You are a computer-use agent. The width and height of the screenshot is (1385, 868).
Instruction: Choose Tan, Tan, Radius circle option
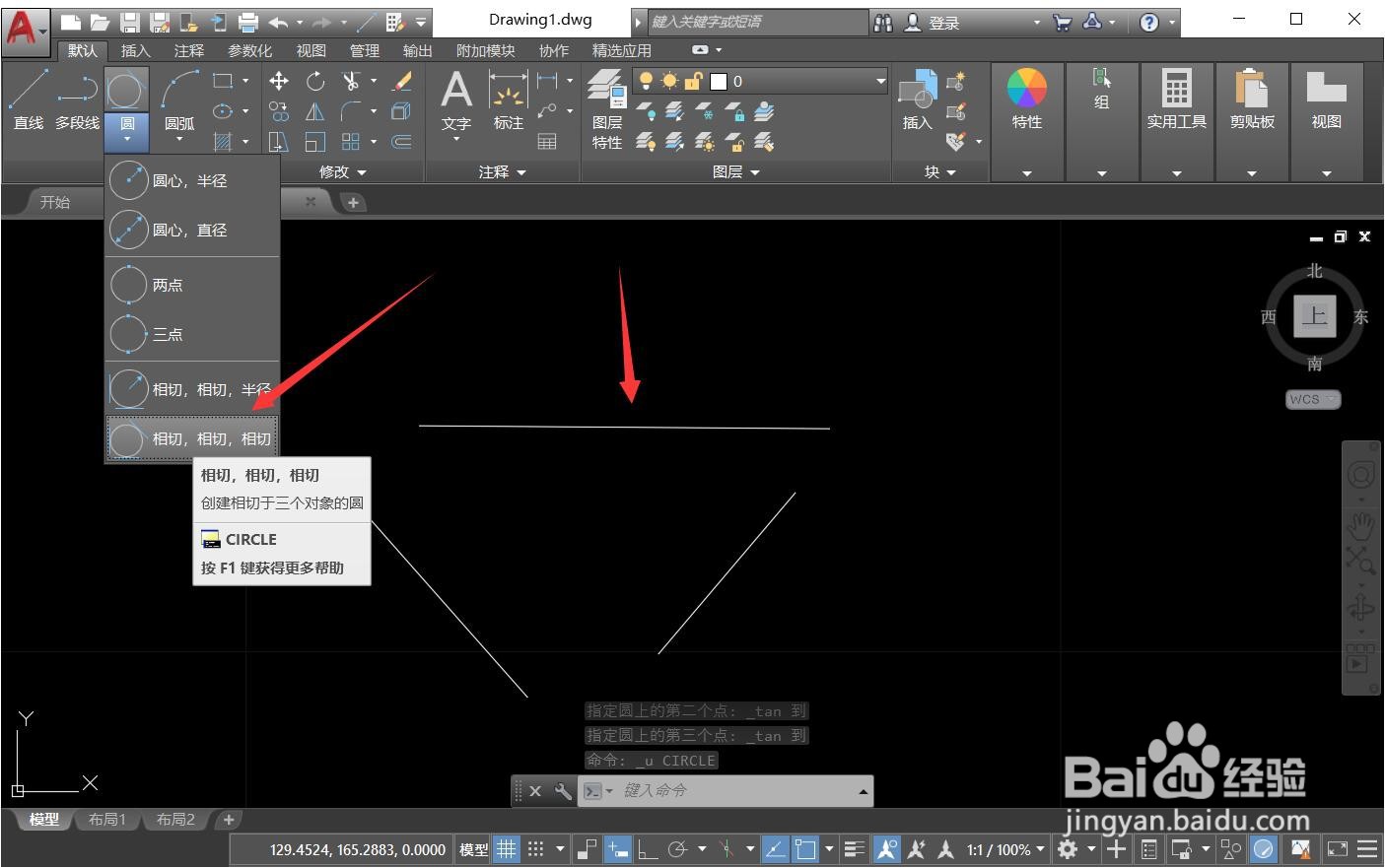point(192,389)
